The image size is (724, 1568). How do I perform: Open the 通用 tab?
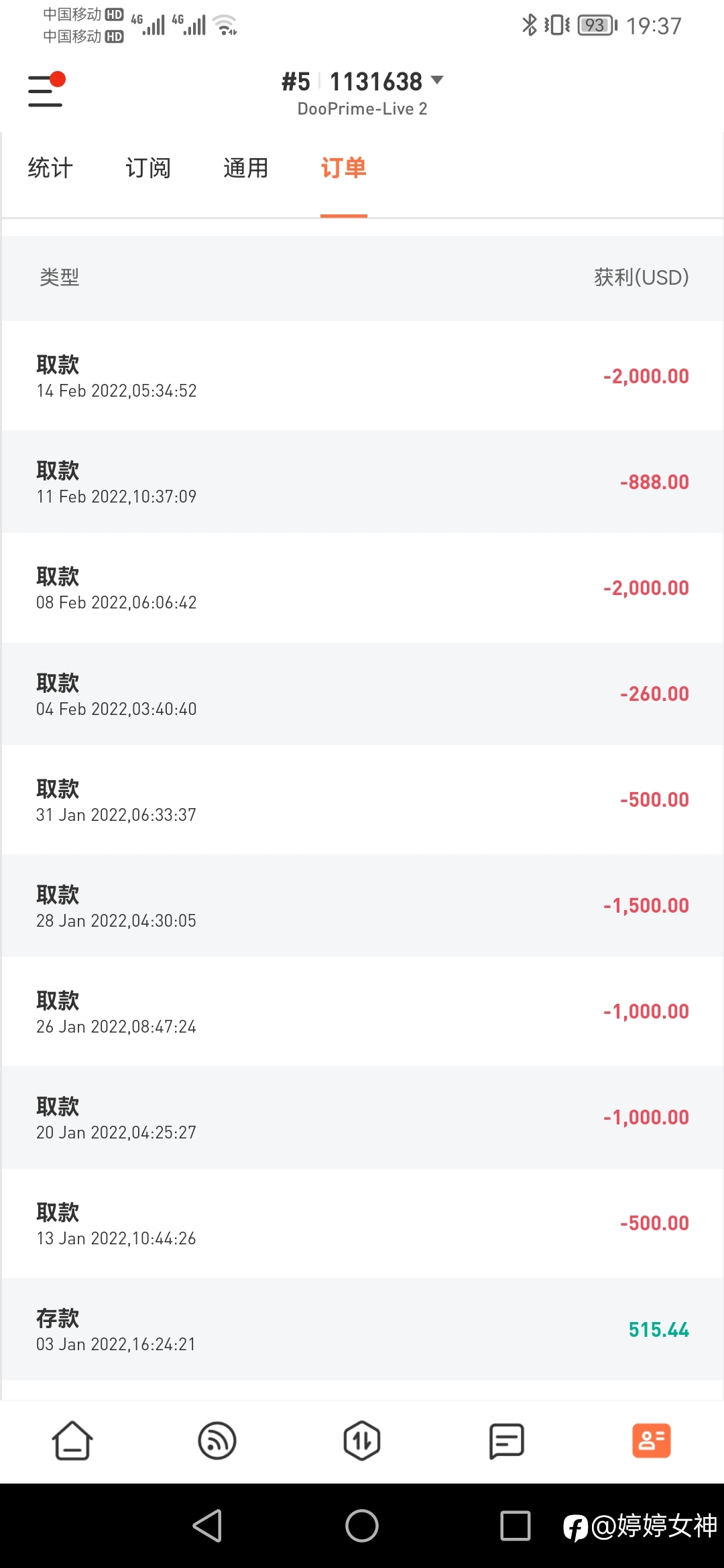click(246, 168)
